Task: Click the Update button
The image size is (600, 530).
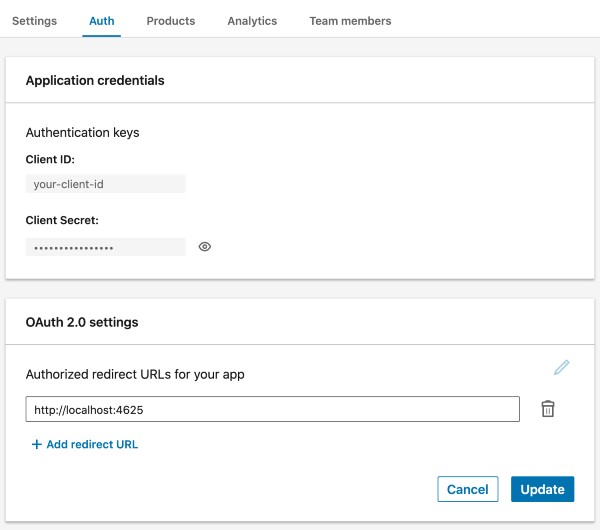Action: point(542,489)
